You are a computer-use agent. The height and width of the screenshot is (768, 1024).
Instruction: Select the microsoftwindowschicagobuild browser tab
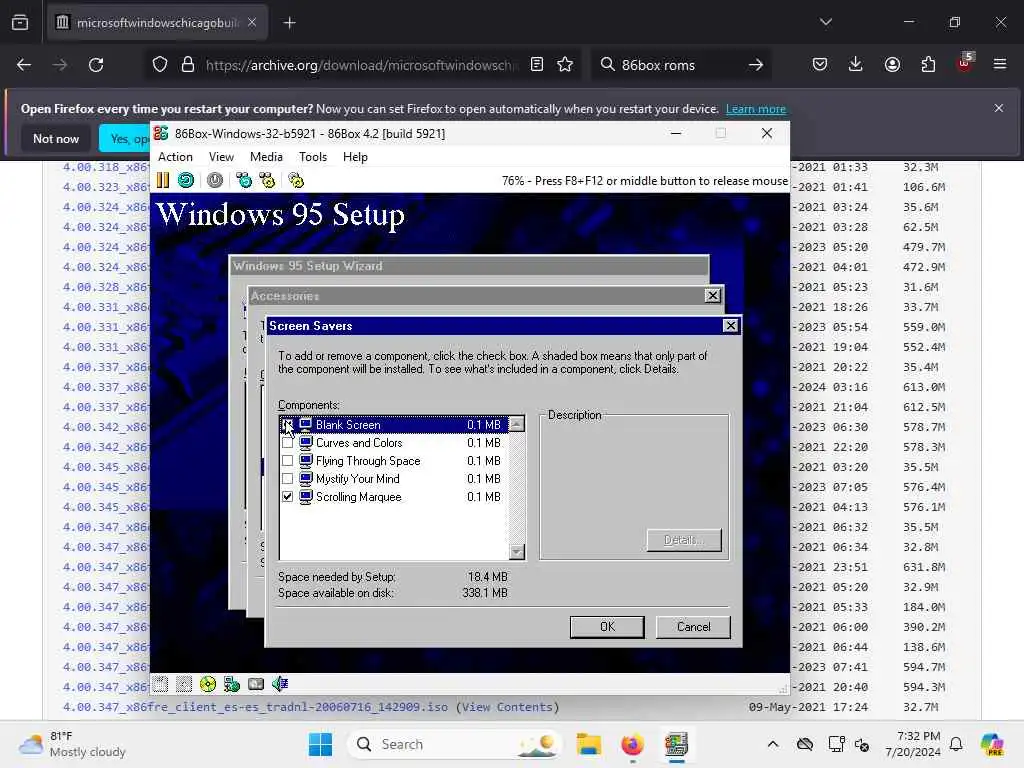point(157,23)
